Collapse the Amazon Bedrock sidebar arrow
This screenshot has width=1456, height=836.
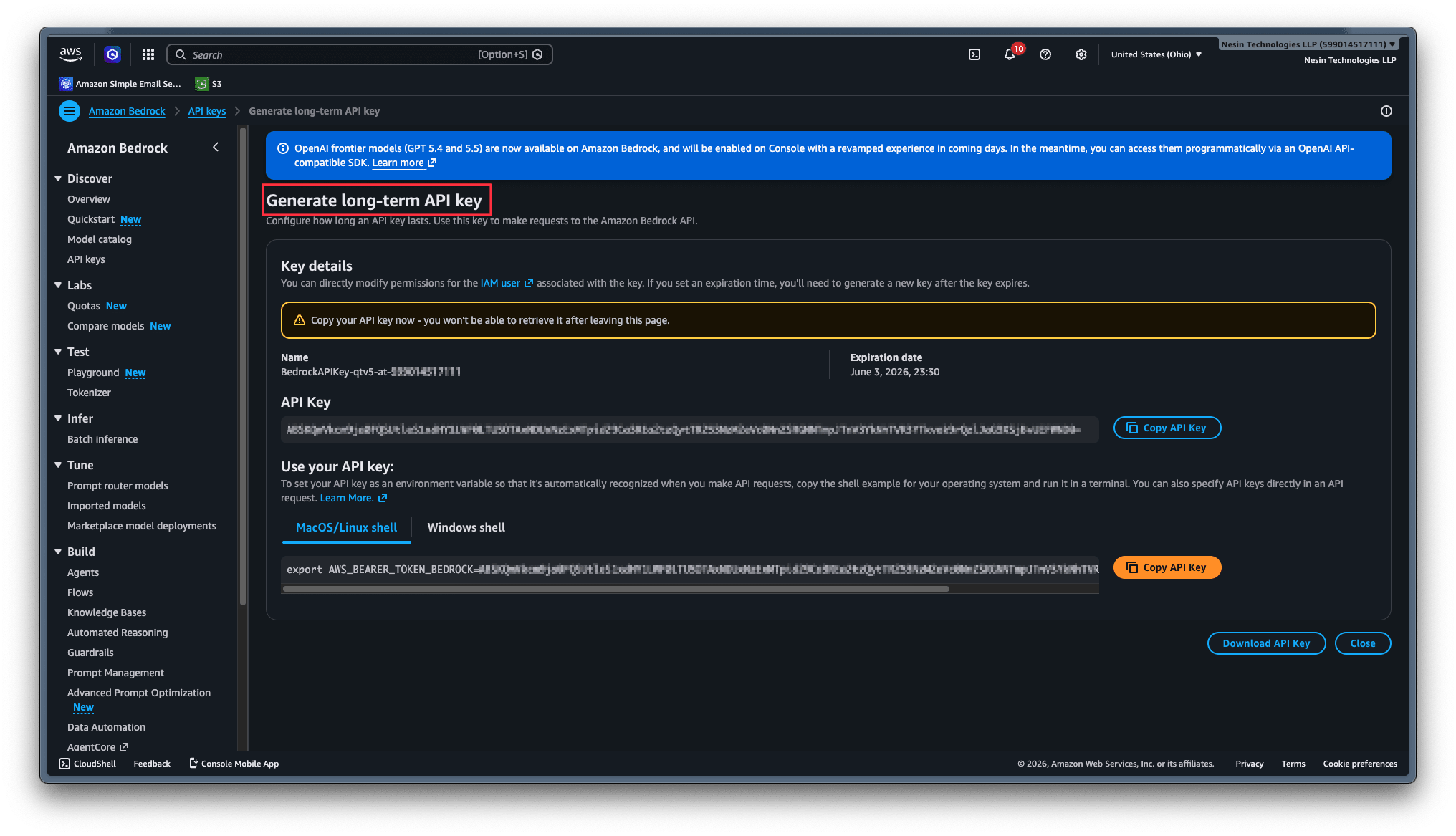pyautogui.click(x=216, y=148)
